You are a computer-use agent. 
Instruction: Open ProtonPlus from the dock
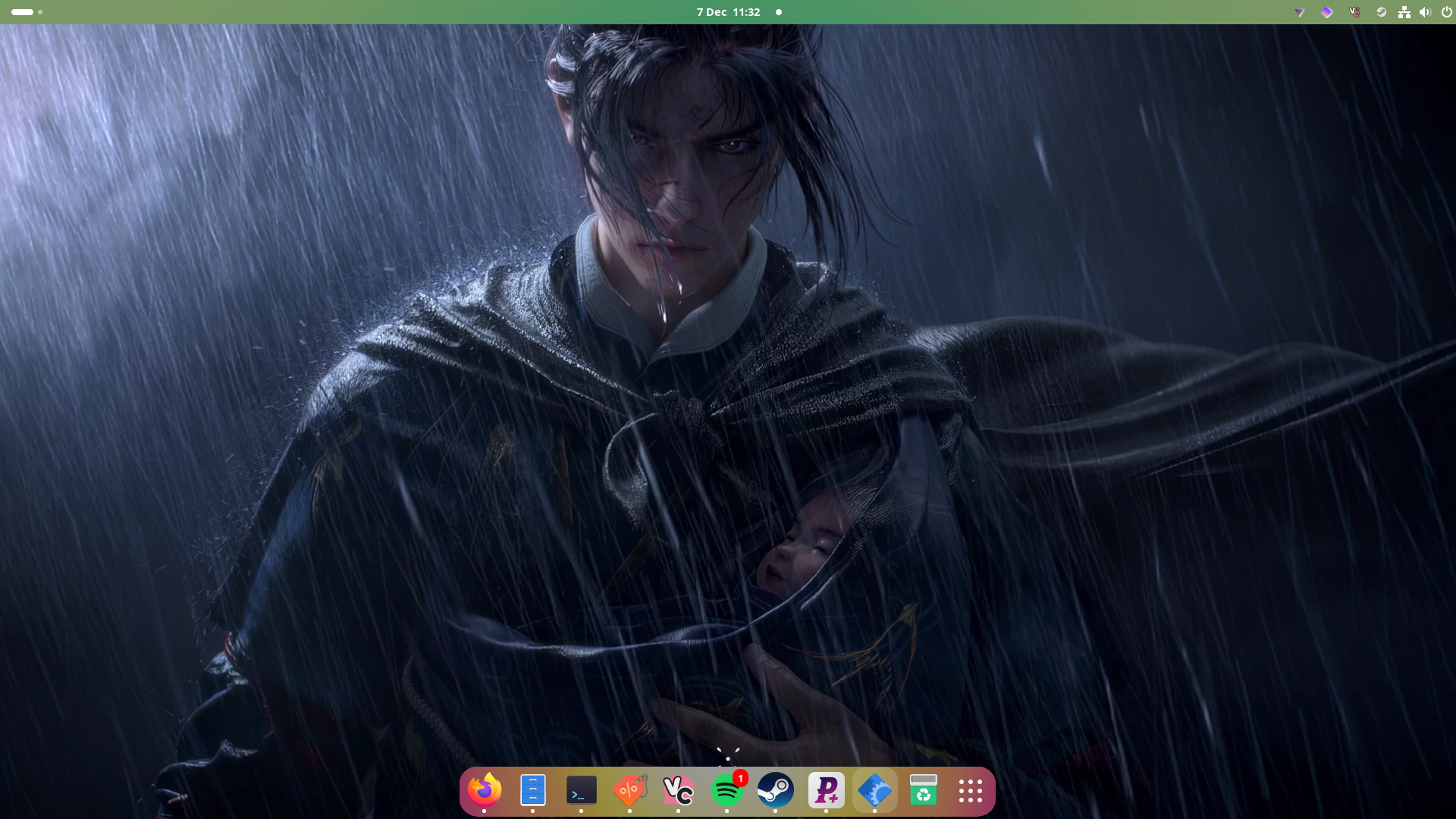827,790
